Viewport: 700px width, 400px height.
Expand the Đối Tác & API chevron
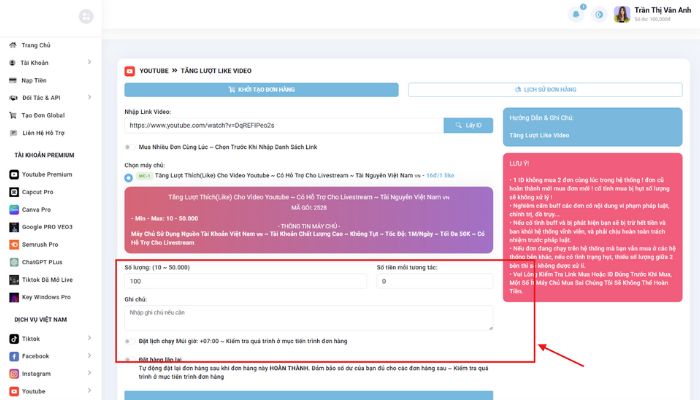(89, 97)
